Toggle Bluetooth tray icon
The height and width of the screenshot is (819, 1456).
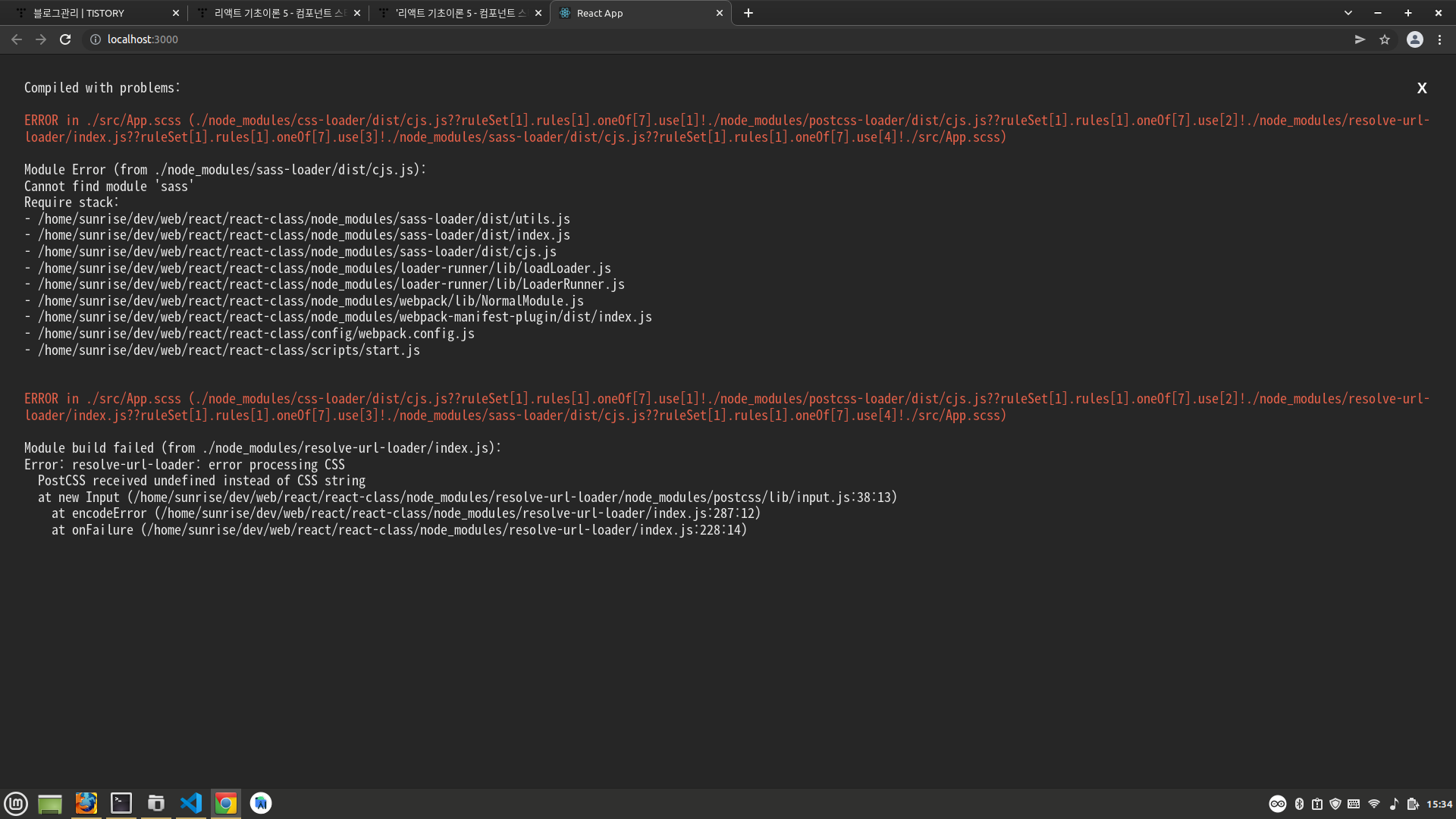coord(1299,804)
